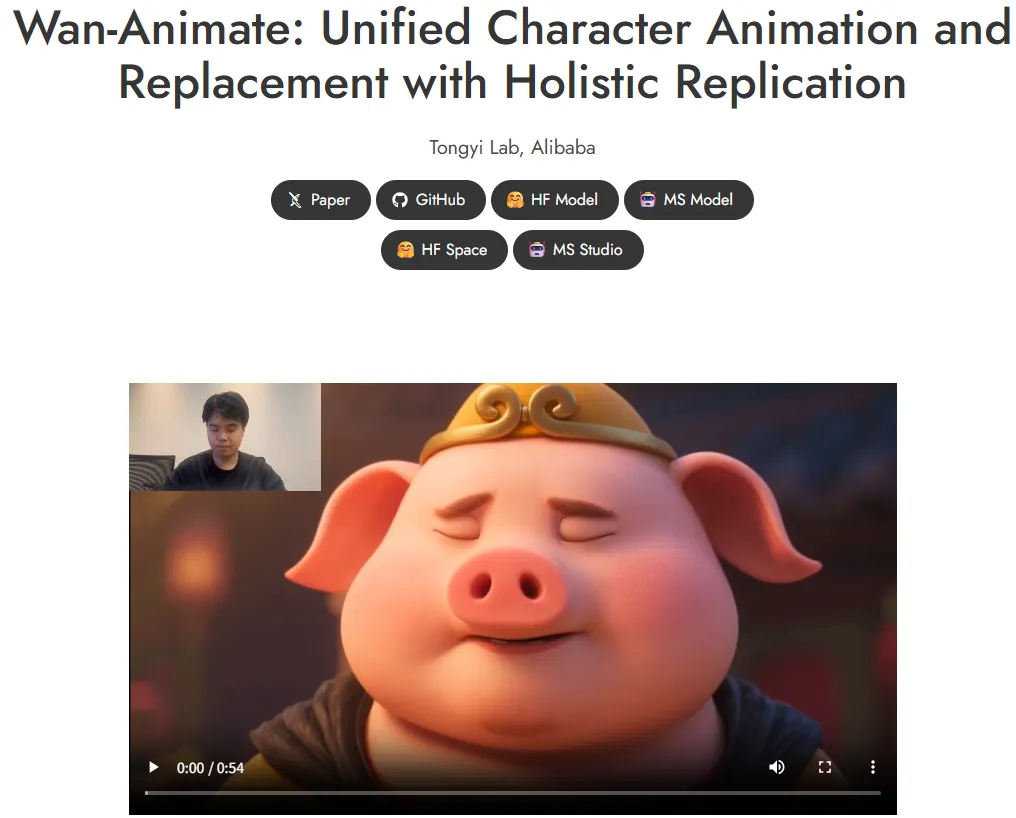Open the GitHub repository button
Screen dimensions: 1016x818
click(431, 200)
